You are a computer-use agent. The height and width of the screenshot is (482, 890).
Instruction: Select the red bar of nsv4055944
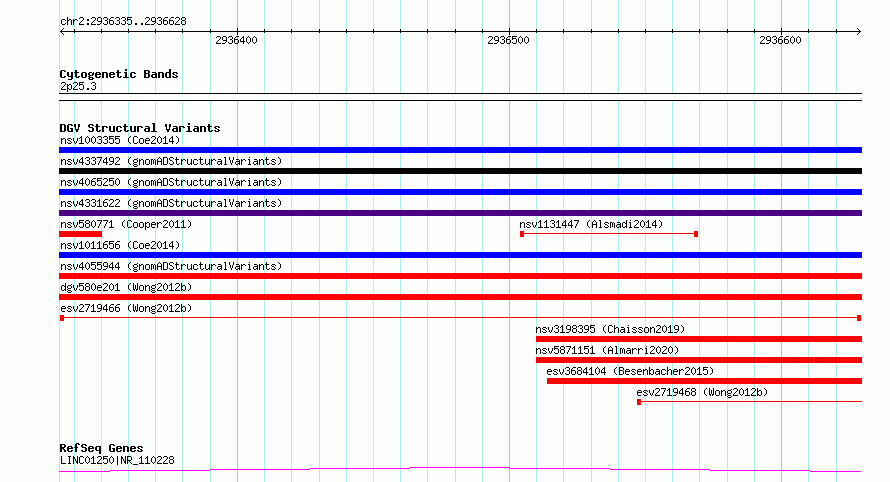tap(460, 276)
